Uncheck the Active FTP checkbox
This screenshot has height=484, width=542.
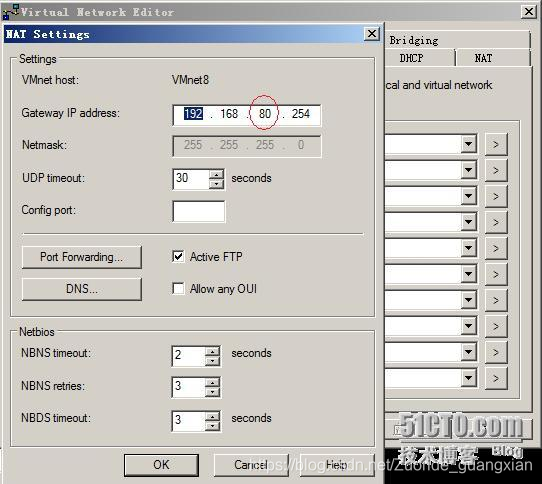[178, 257]
